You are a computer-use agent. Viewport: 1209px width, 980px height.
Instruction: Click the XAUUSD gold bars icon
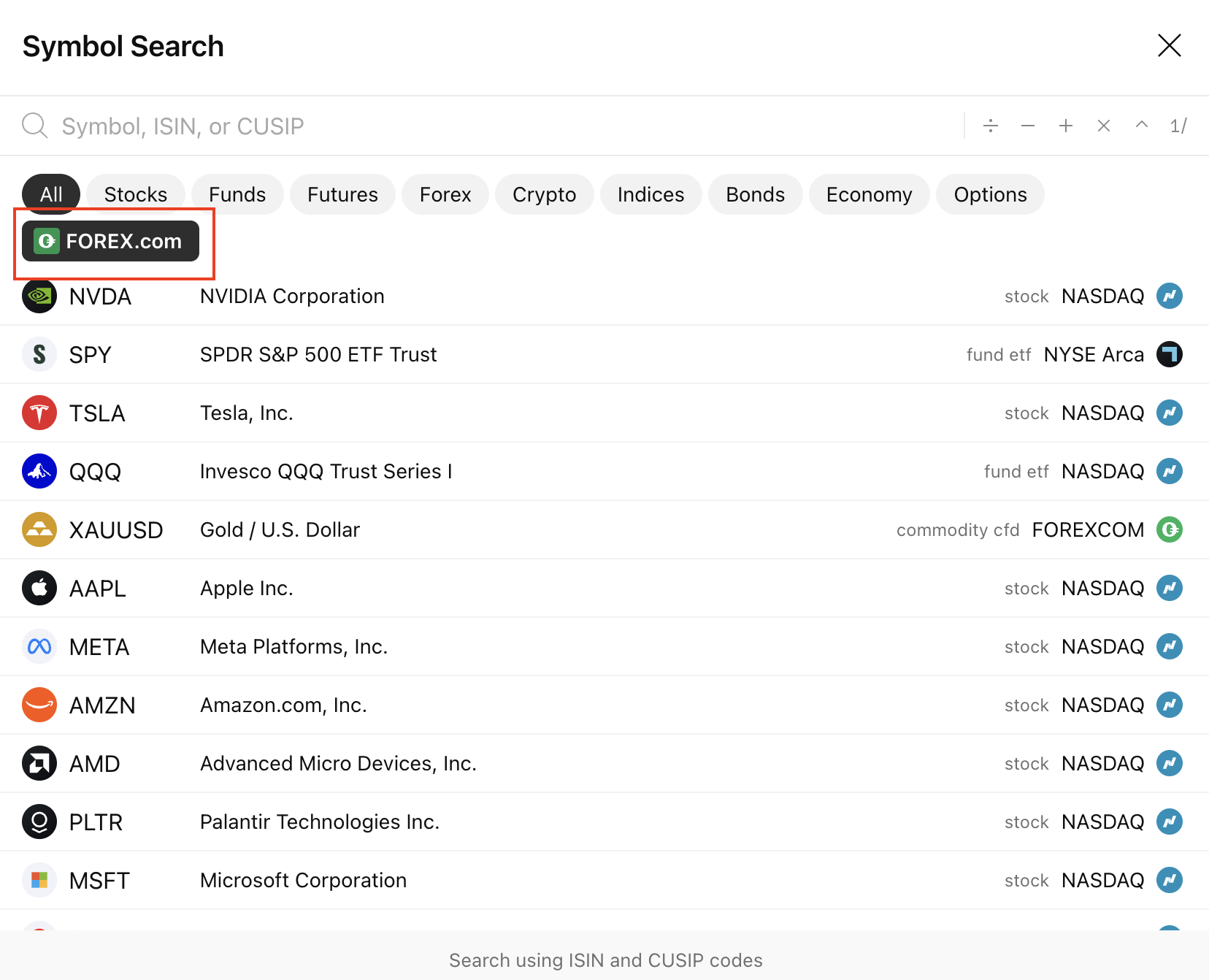(39, 529)
